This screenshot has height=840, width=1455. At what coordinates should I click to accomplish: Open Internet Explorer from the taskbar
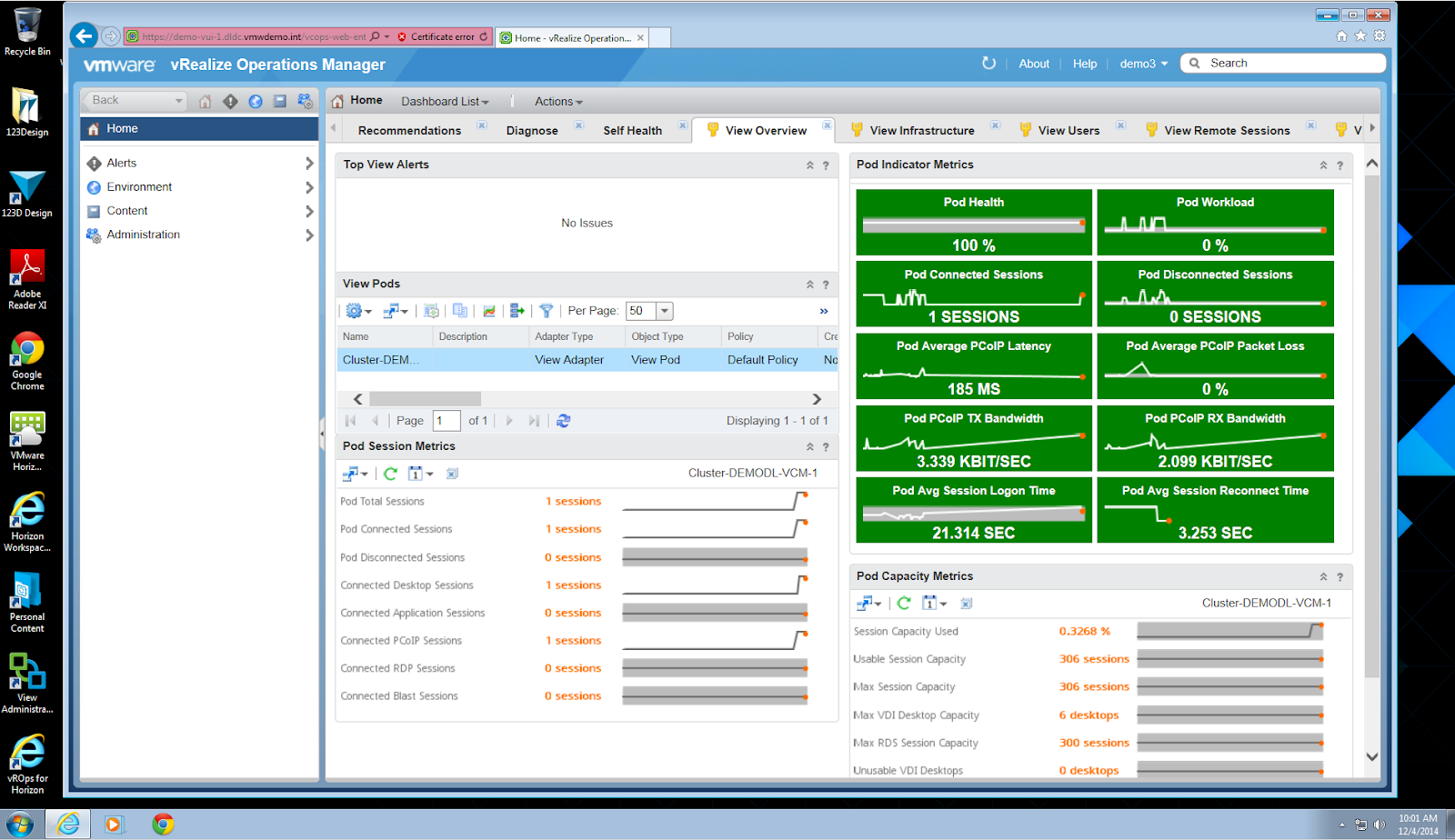(68, 825)
